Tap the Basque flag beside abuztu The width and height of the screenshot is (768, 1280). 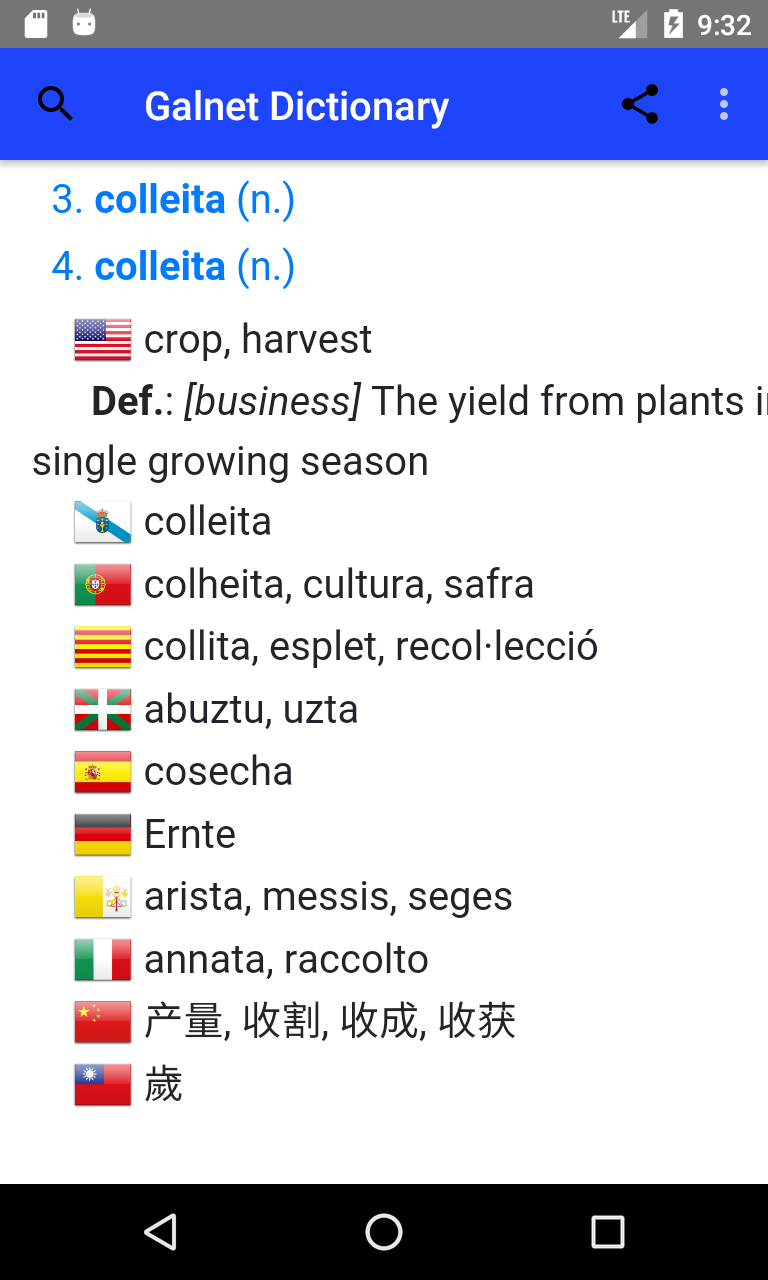tap(103, 710)
